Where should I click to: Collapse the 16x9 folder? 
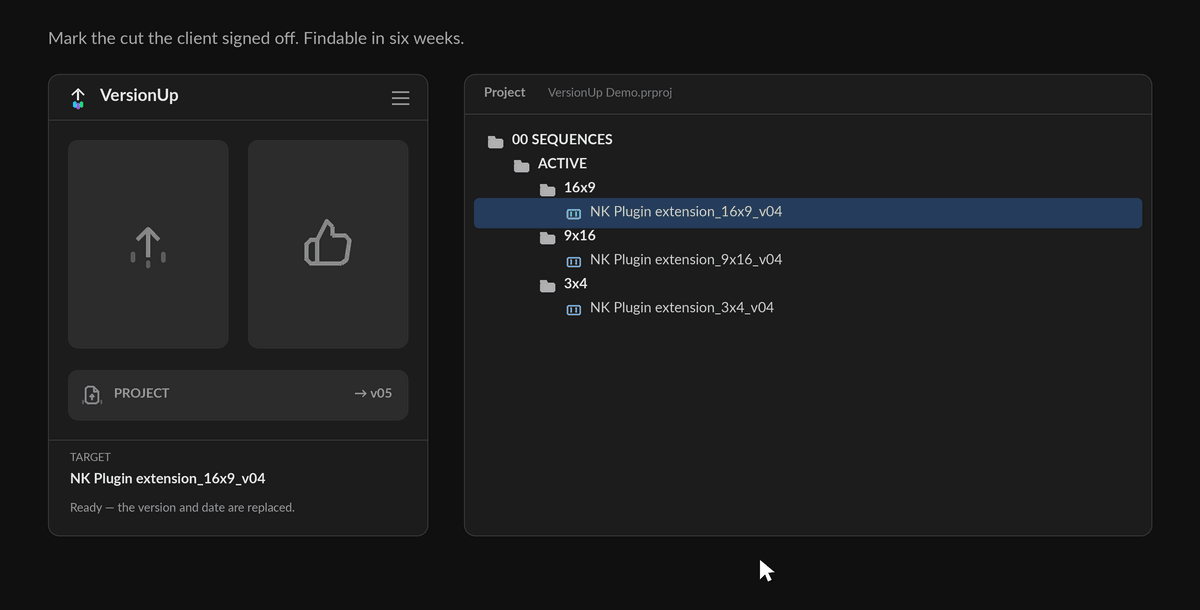547,189
